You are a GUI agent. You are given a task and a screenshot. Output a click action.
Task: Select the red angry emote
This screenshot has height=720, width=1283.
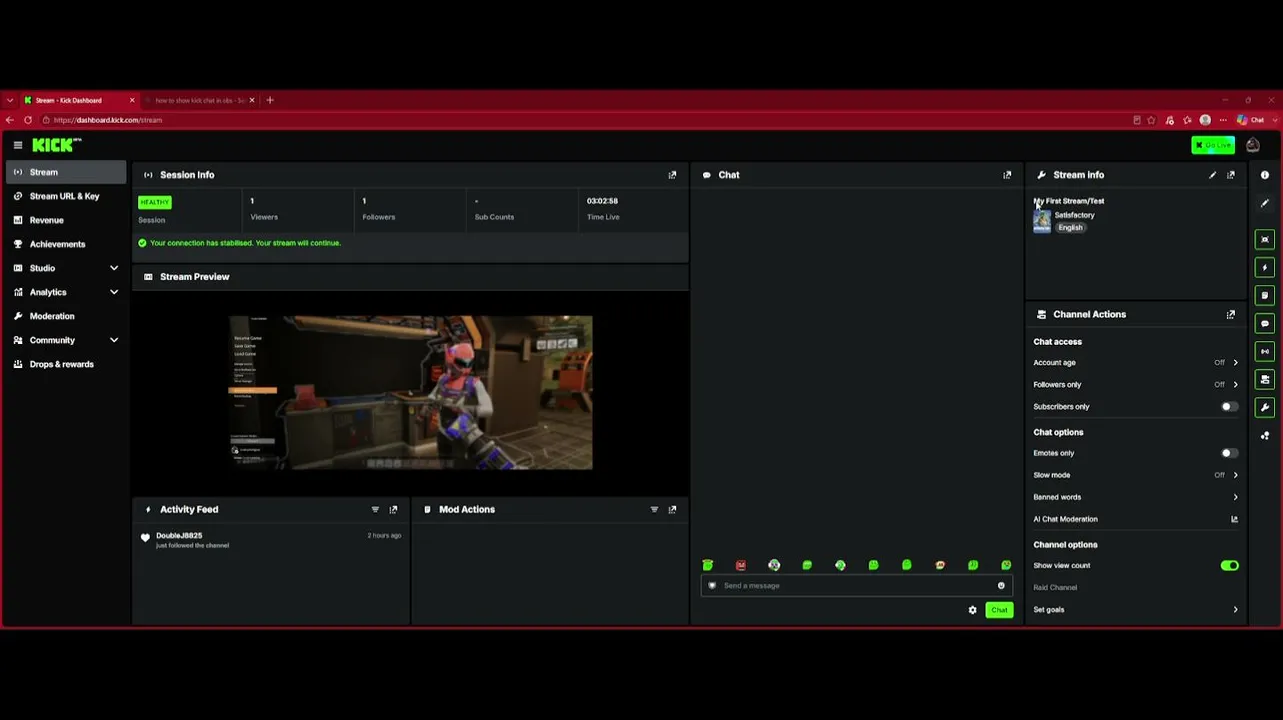[741, 565]
